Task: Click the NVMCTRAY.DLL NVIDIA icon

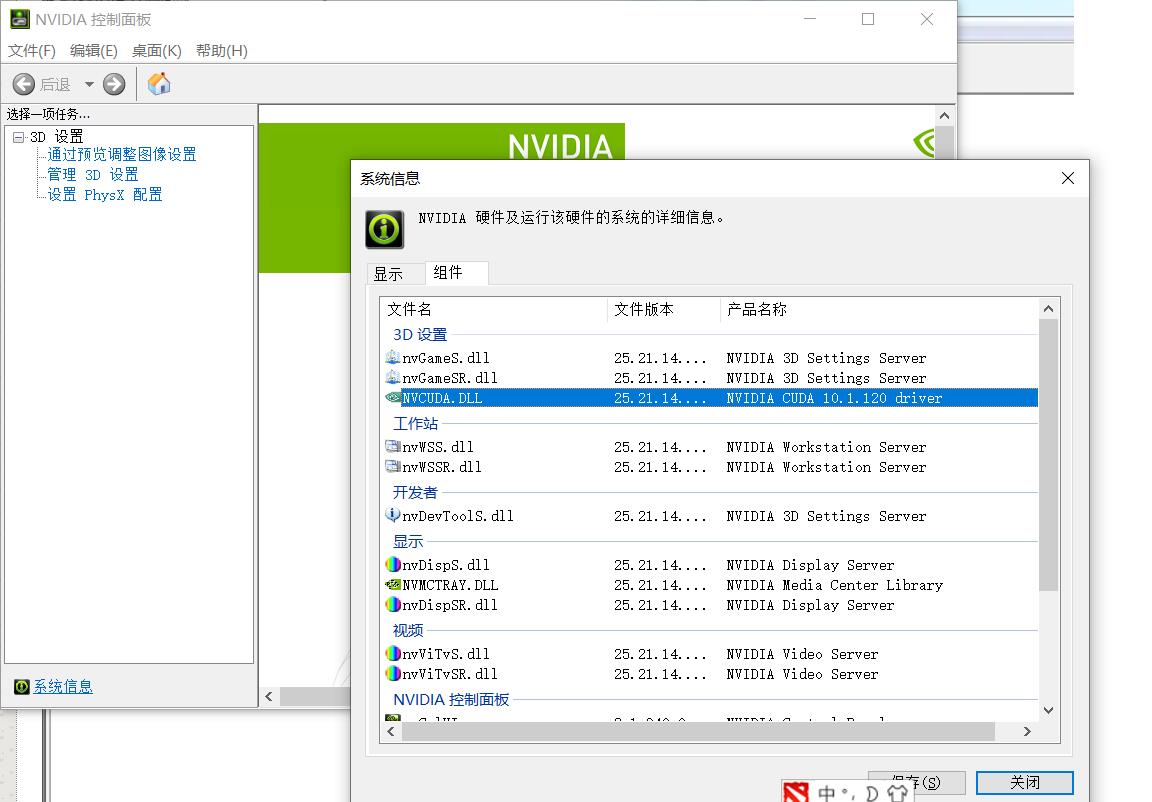Action: [x=393, y=585]
